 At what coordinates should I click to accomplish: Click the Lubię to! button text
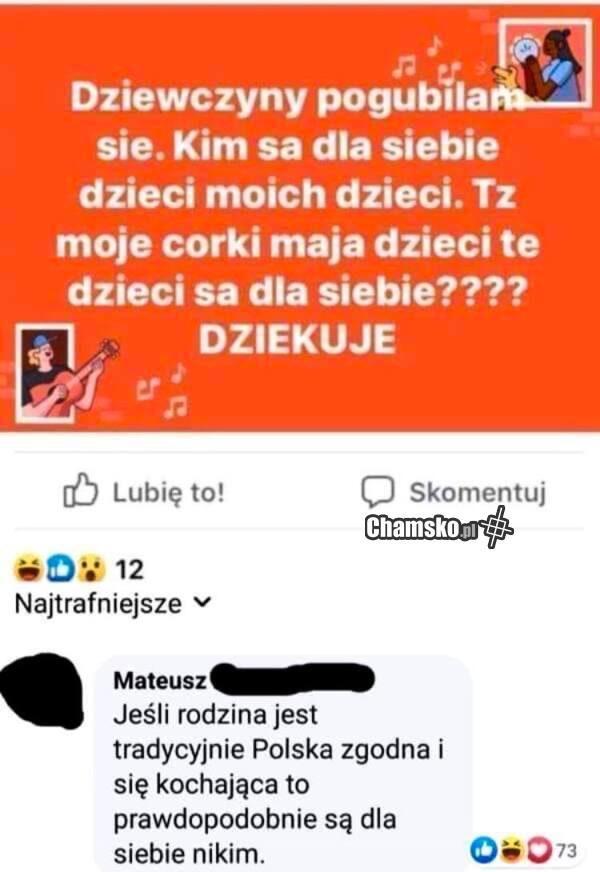coord(169,492)
